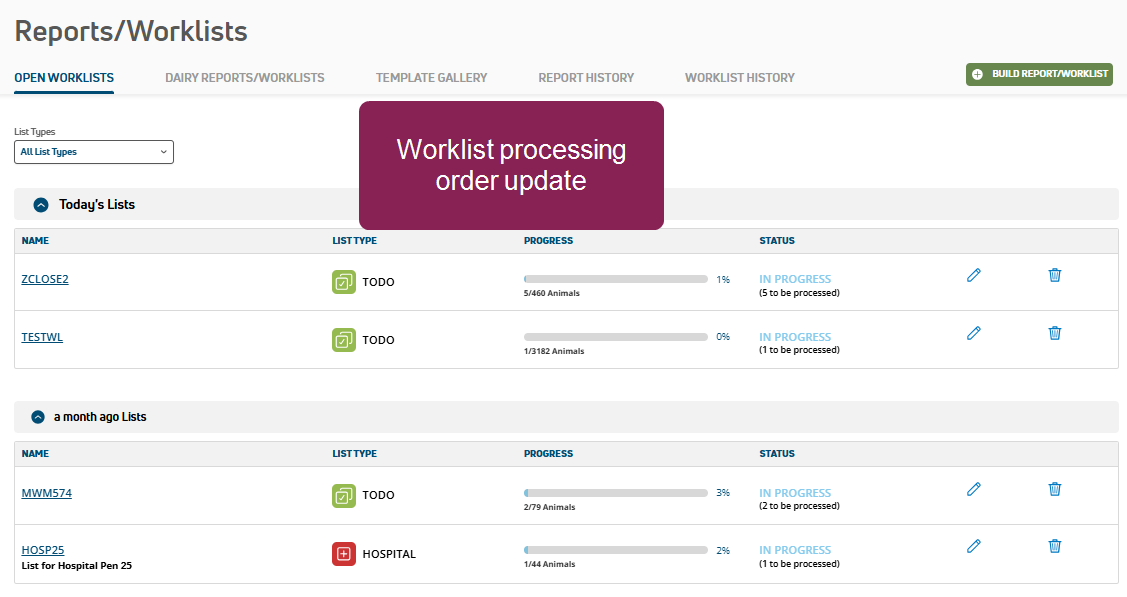Image resolution: width=1127 pixels, height=597 pixels.
Task: Open the ZCLOSE2 worklist link
Action: (x=45, y=279)
